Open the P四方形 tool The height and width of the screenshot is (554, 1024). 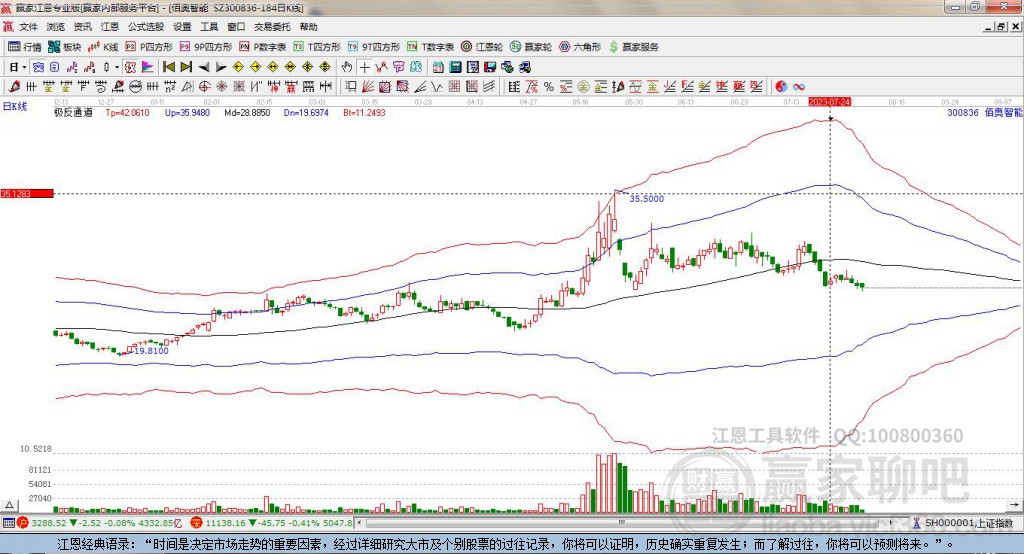point(149,47)
